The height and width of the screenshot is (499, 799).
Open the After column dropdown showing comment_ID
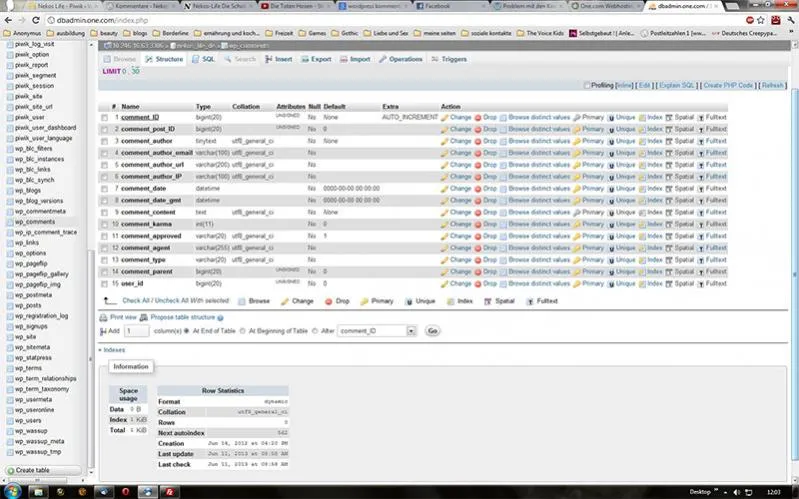coord(377,331)
